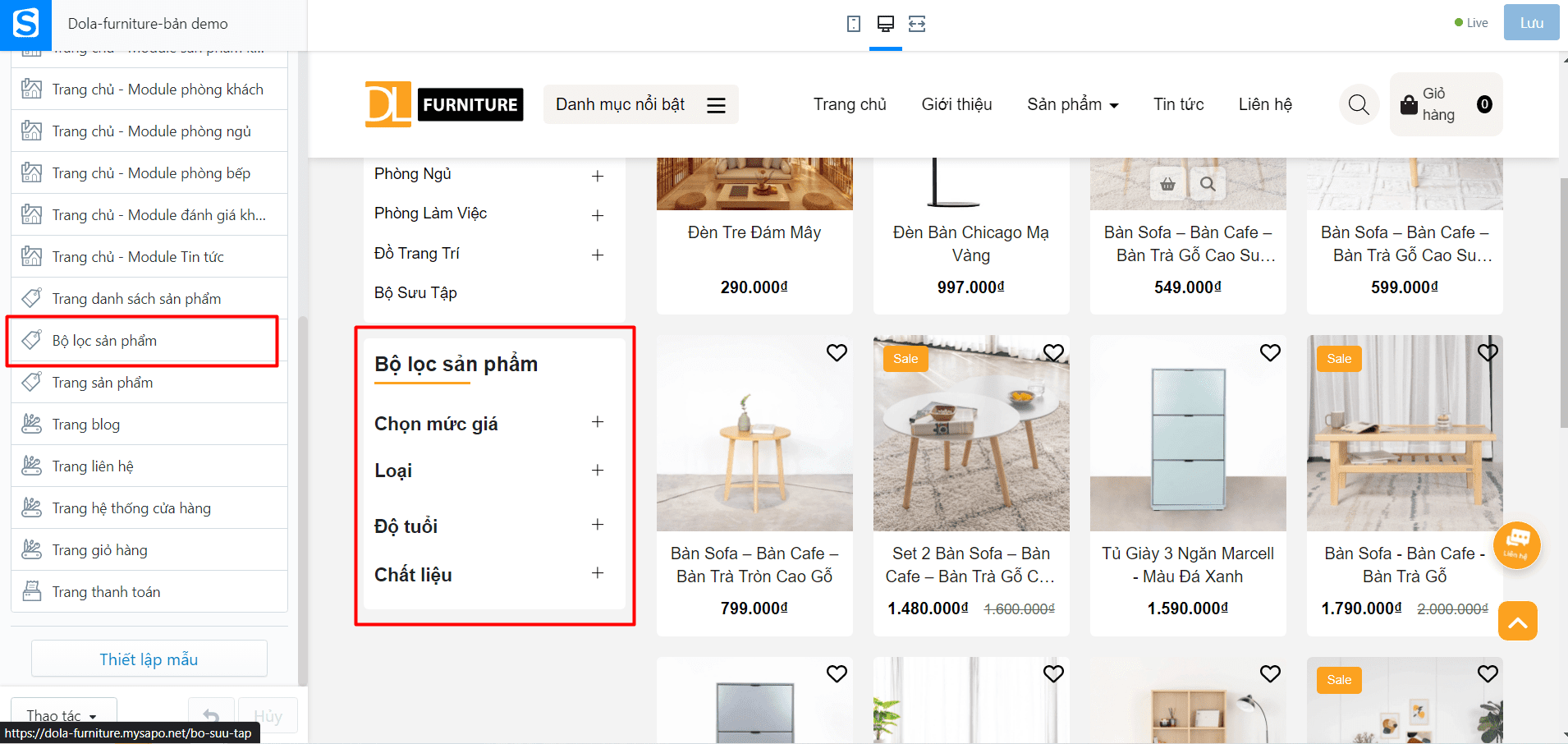Click the 1.590.000₫ price

(1188, 609)
